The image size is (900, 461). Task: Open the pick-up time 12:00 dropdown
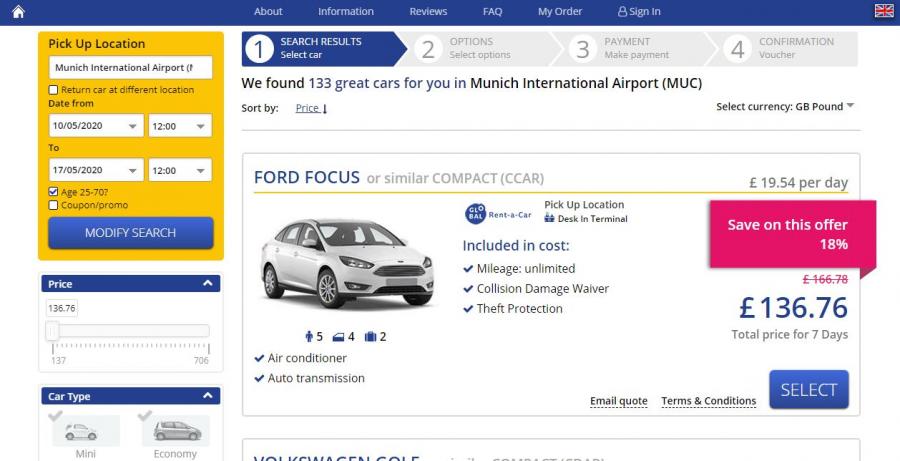click(x=180, y=126)
